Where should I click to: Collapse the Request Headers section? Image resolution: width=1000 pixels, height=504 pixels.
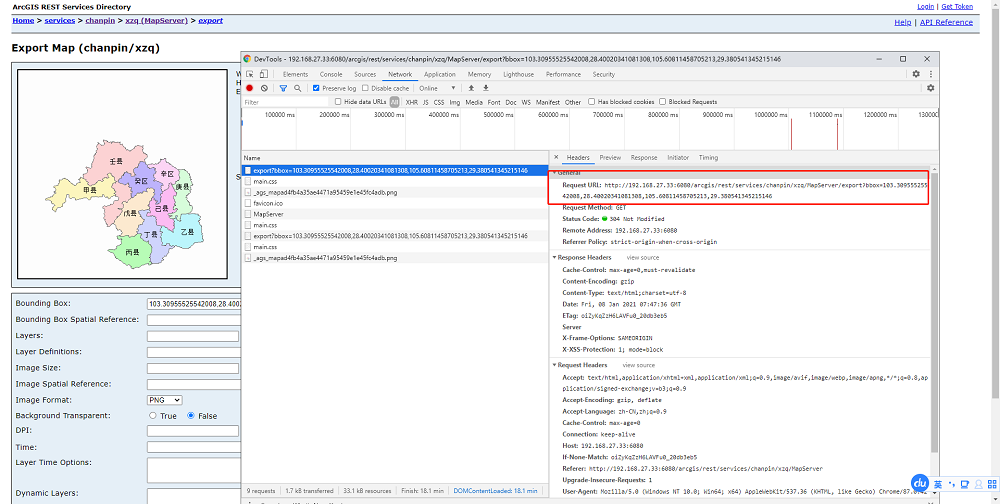555,365
